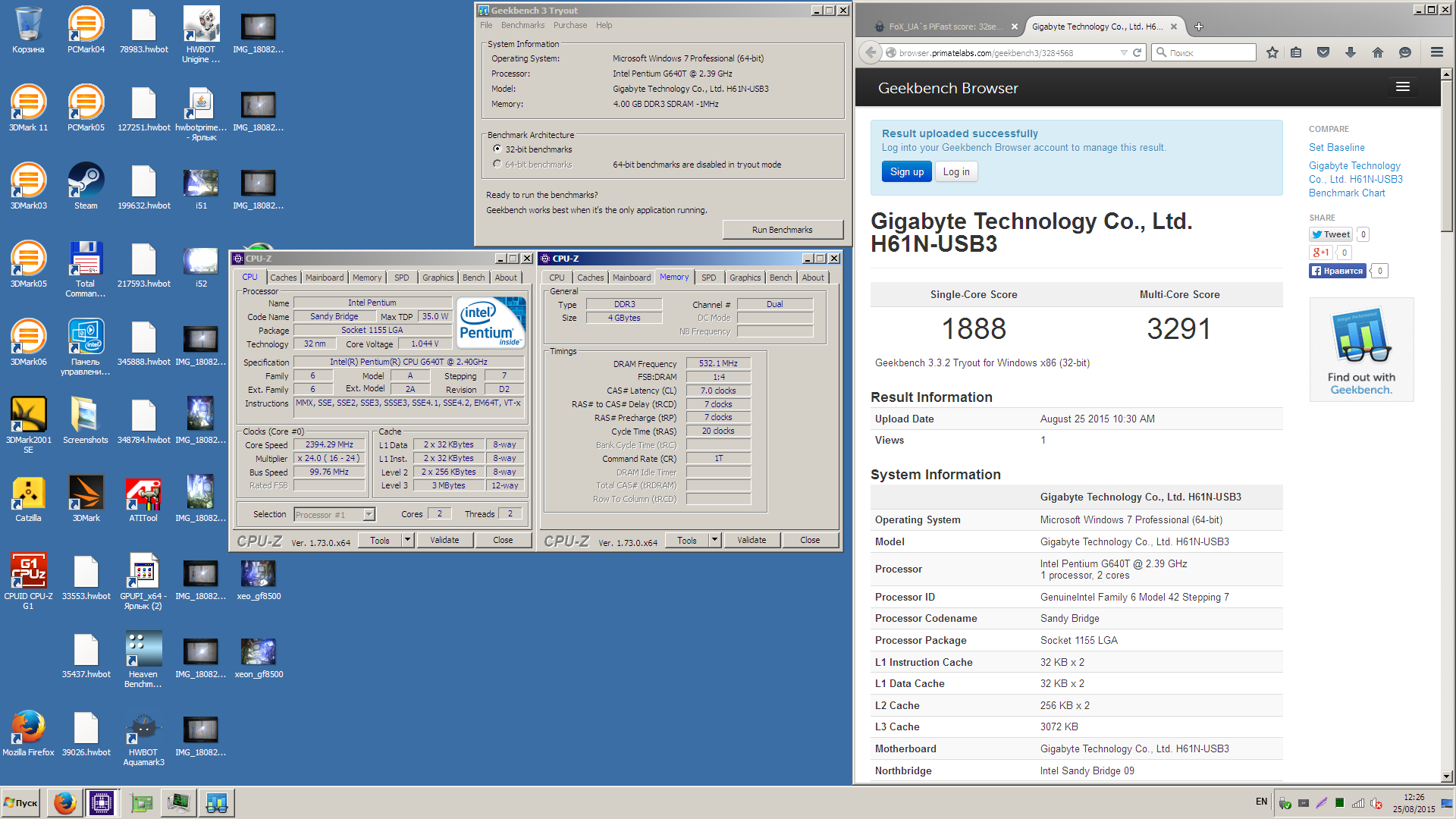Click Log in button
Viewport: 1456px width, 819px height.
(956, 171)
